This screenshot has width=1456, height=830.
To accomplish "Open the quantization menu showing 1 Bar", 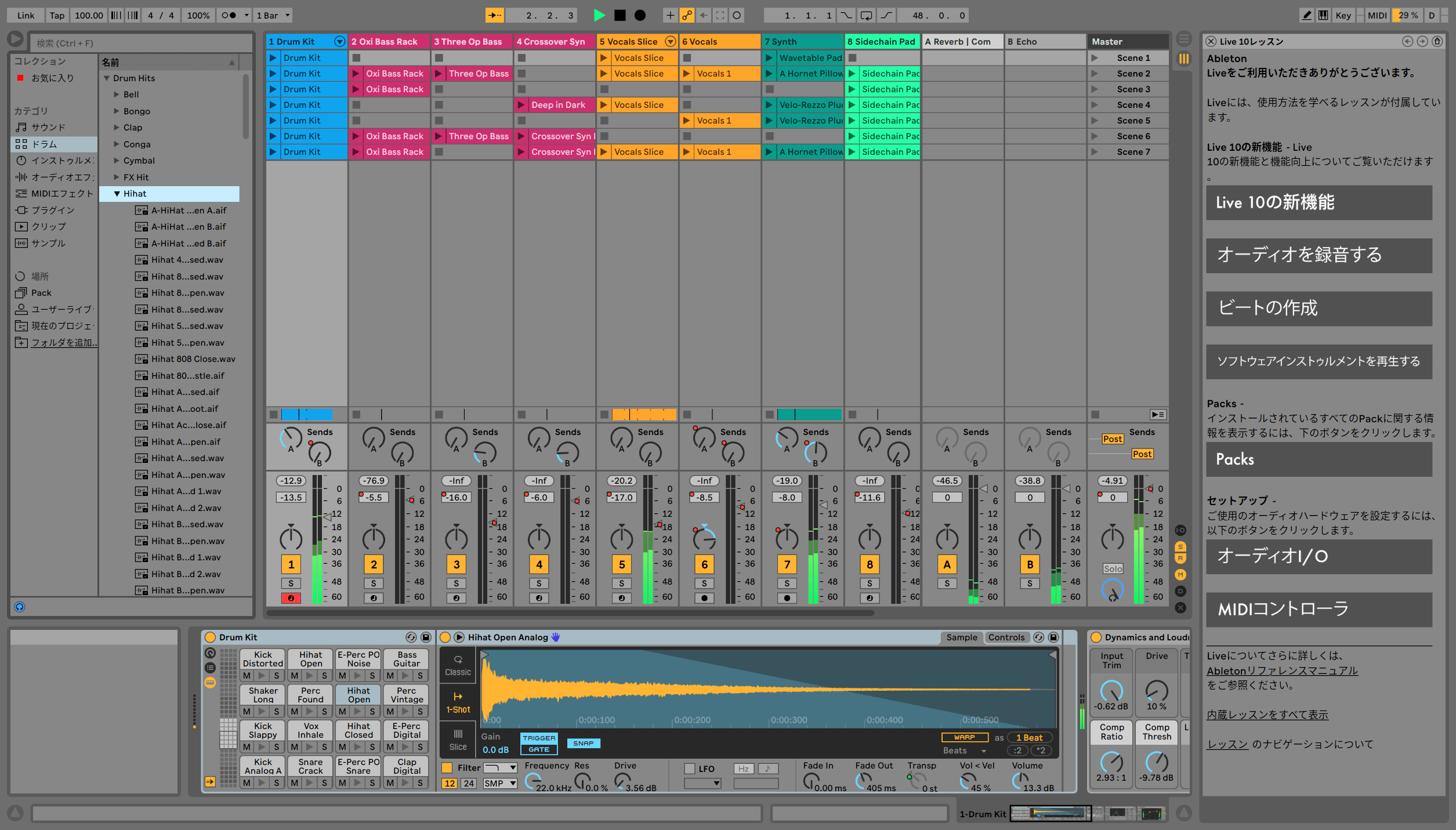I will coord(273,16).
